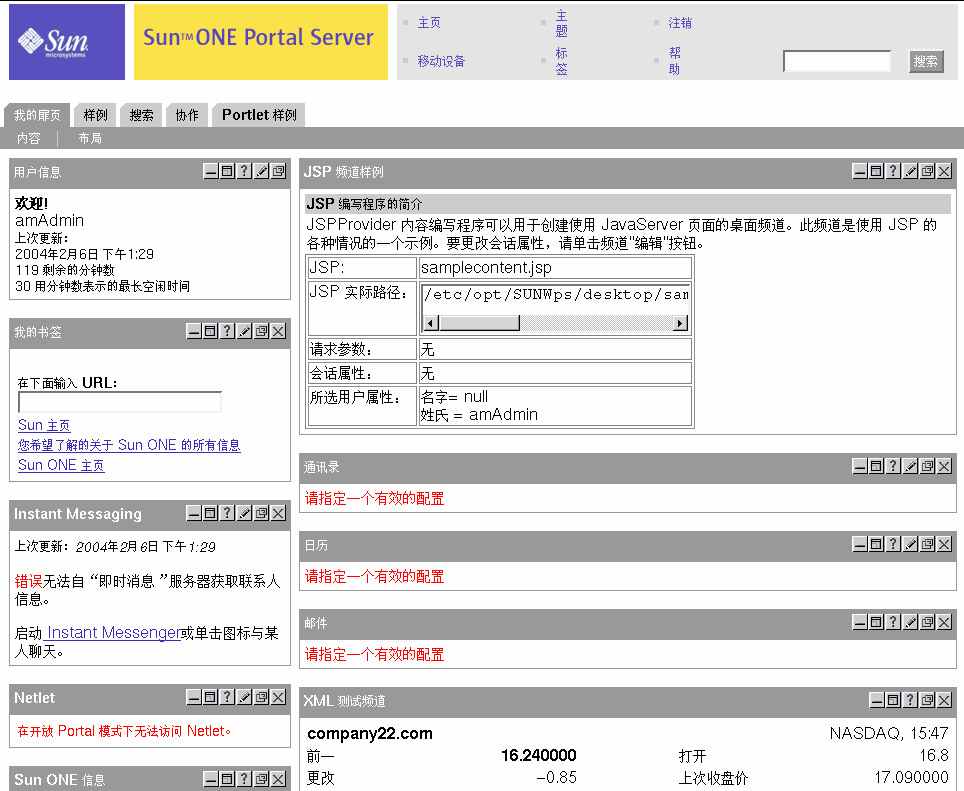This screenshot has width=964, height=791.
Task: Edit the Instant Messaging channel settings
Action: tap(244, 513)
